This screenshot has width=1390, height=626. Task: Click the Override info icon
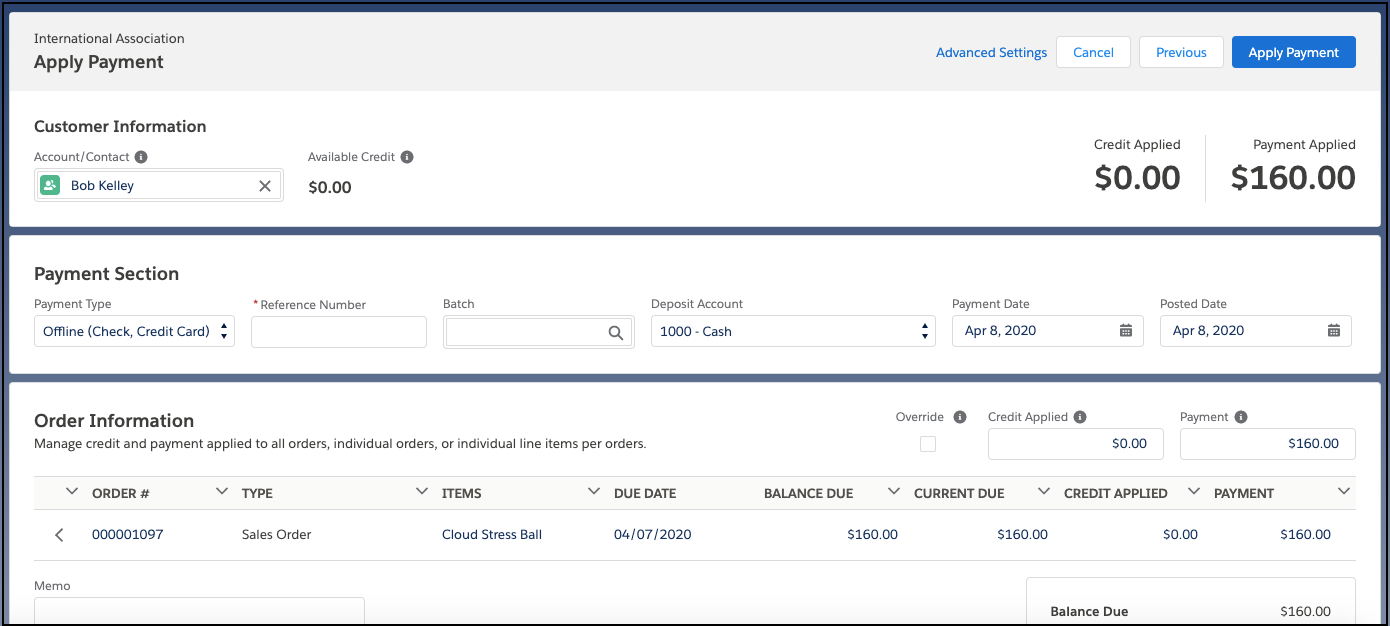pyautogui.click(x=959, y=417)
